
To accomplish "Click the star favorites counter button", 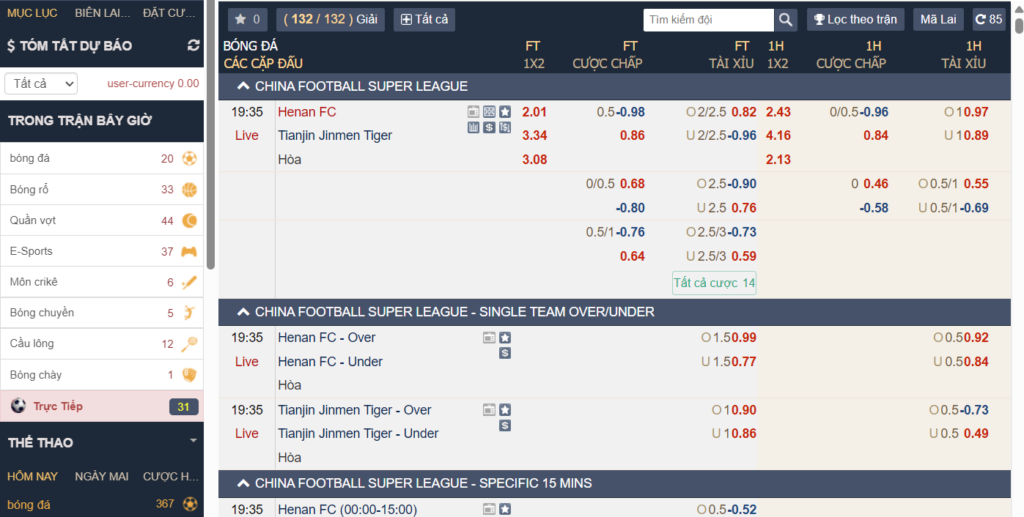I will (x=248, y=20).
